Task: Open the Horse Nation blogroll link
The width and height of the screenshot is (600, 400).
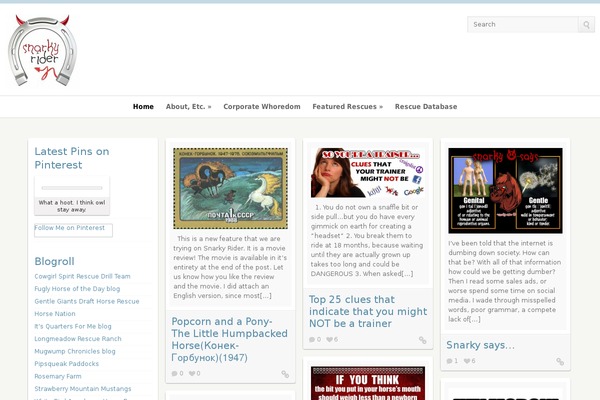Action: coord(55,313)
